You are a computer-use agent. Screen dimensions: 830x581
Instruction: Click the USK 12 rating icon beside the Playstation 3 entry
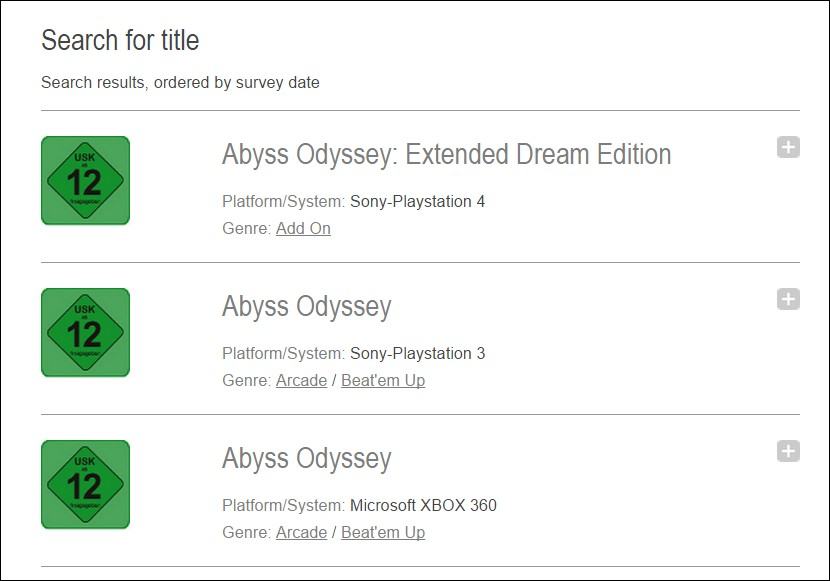[86, 331]
